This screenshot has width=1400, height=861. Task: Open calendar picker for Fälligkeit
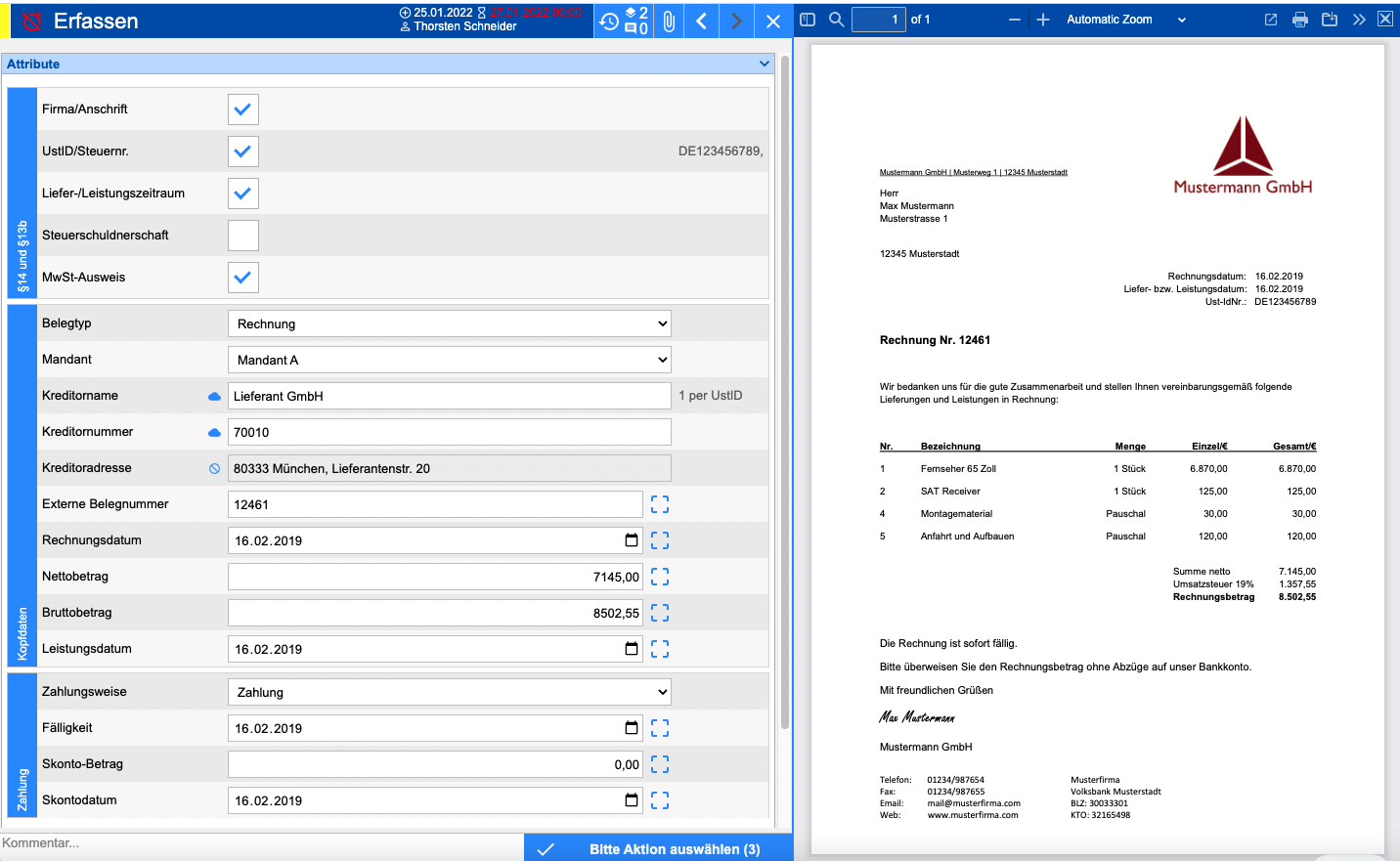point(632,728)
